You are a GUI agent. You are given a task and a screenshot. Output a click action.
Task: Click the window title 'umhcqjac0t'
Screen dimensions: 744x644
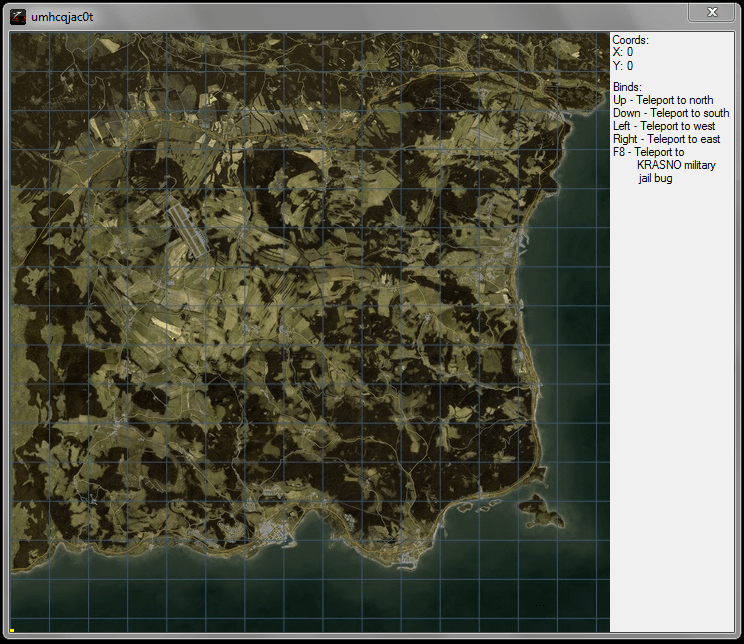pyautogui.click(x=62, y=17)
